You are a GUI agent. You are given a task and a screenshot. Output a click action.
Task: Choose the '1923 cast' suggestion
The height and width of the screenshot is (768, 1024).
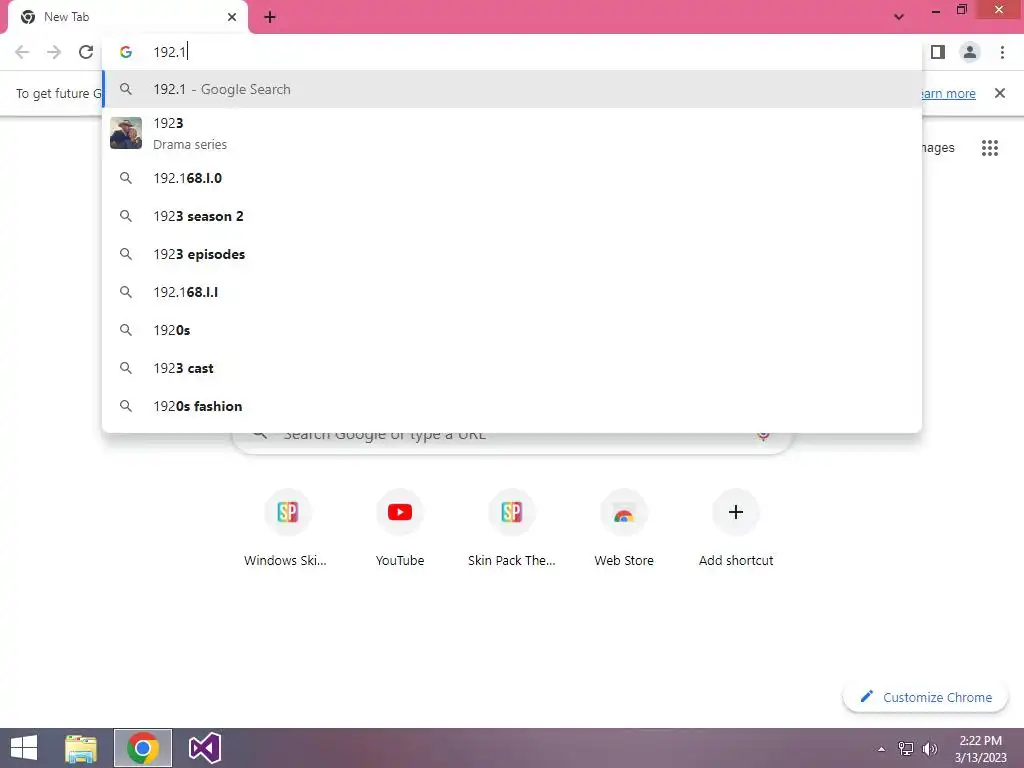click(512, 368)
